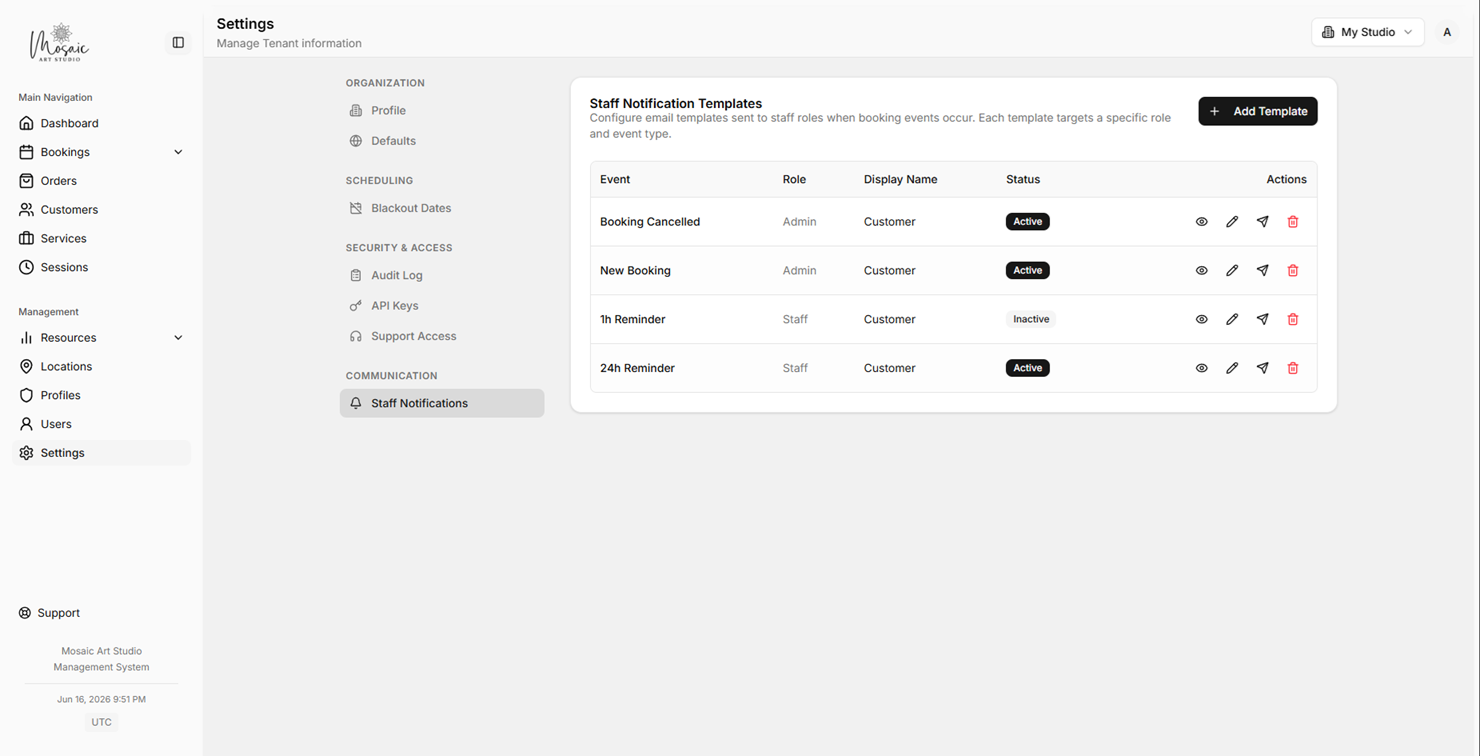Edit the Booking Cancelled template
The height and width of the screenshot is (756, 1480).
pos(1232,222)
